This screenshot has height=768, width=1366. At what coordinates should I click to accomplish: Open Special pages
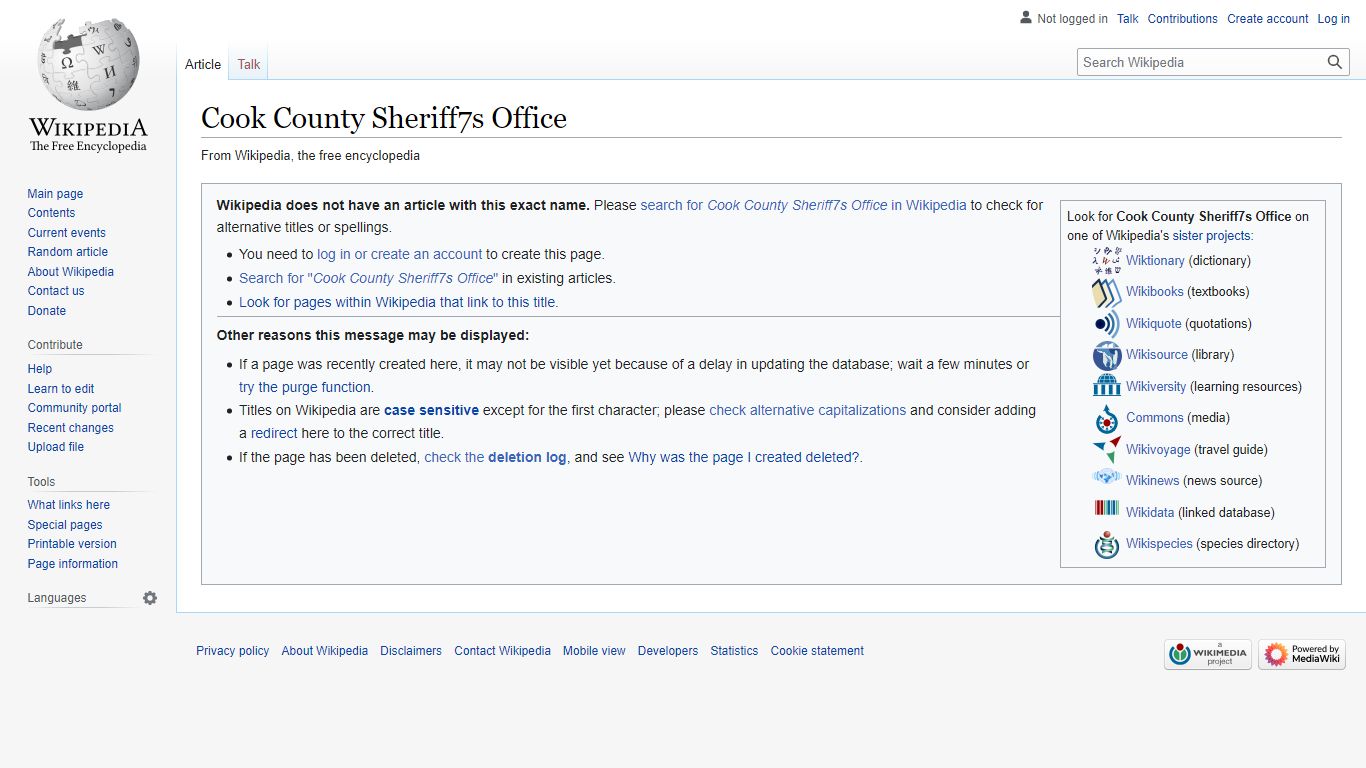pyautogui.click(x=65, y=525)
